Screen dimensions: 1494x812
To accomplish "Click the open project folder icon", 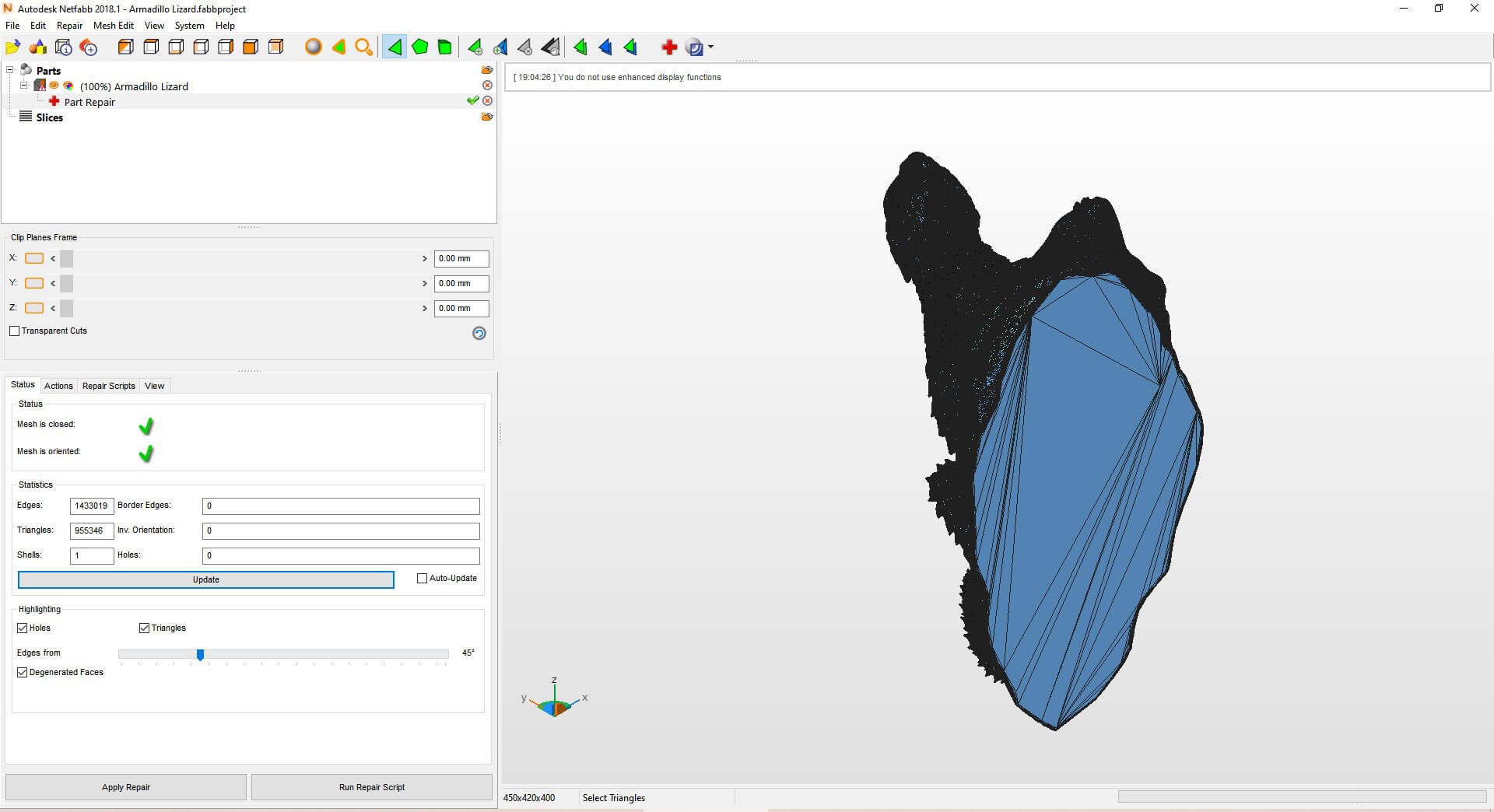I will point(13,47).
